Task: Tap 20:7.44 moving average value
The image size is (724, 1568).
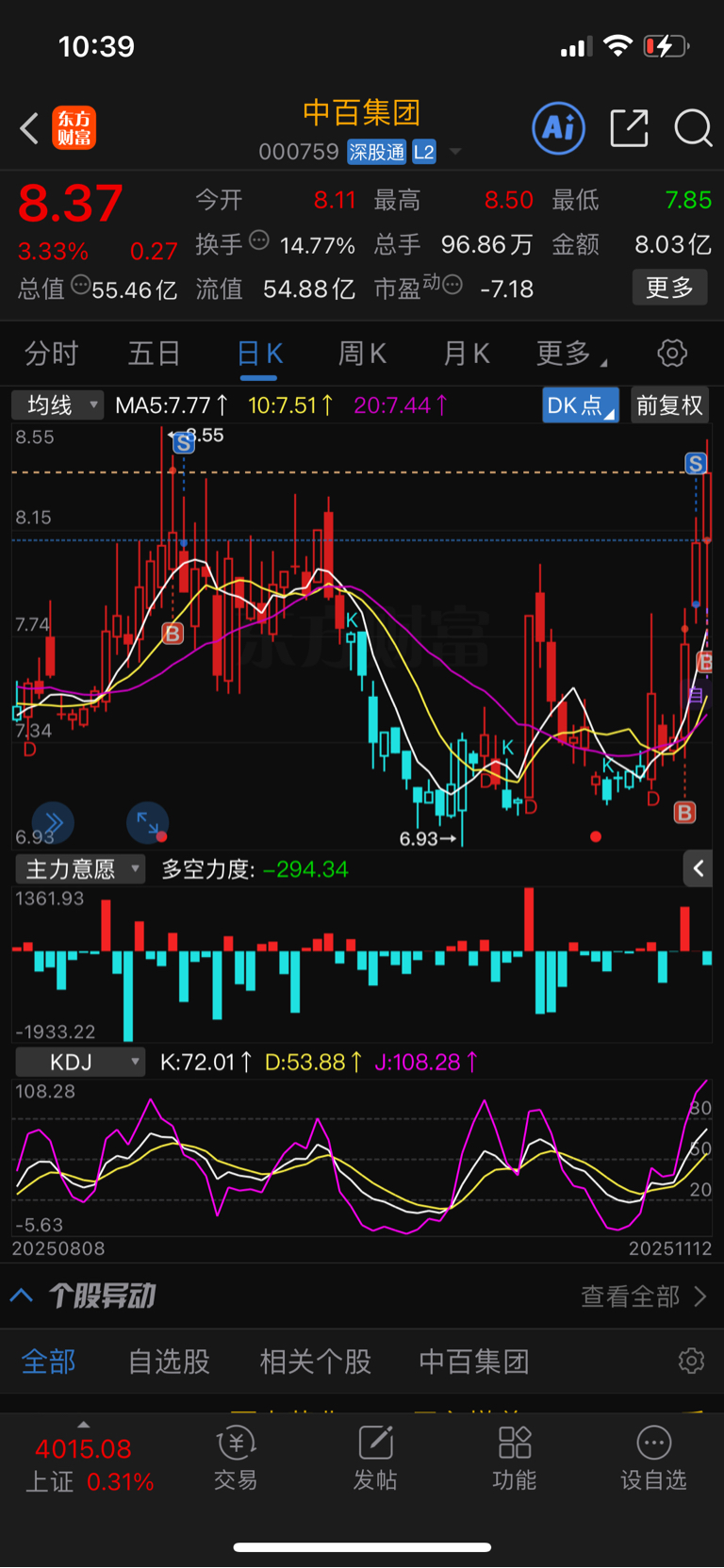Action: point(401,405)
